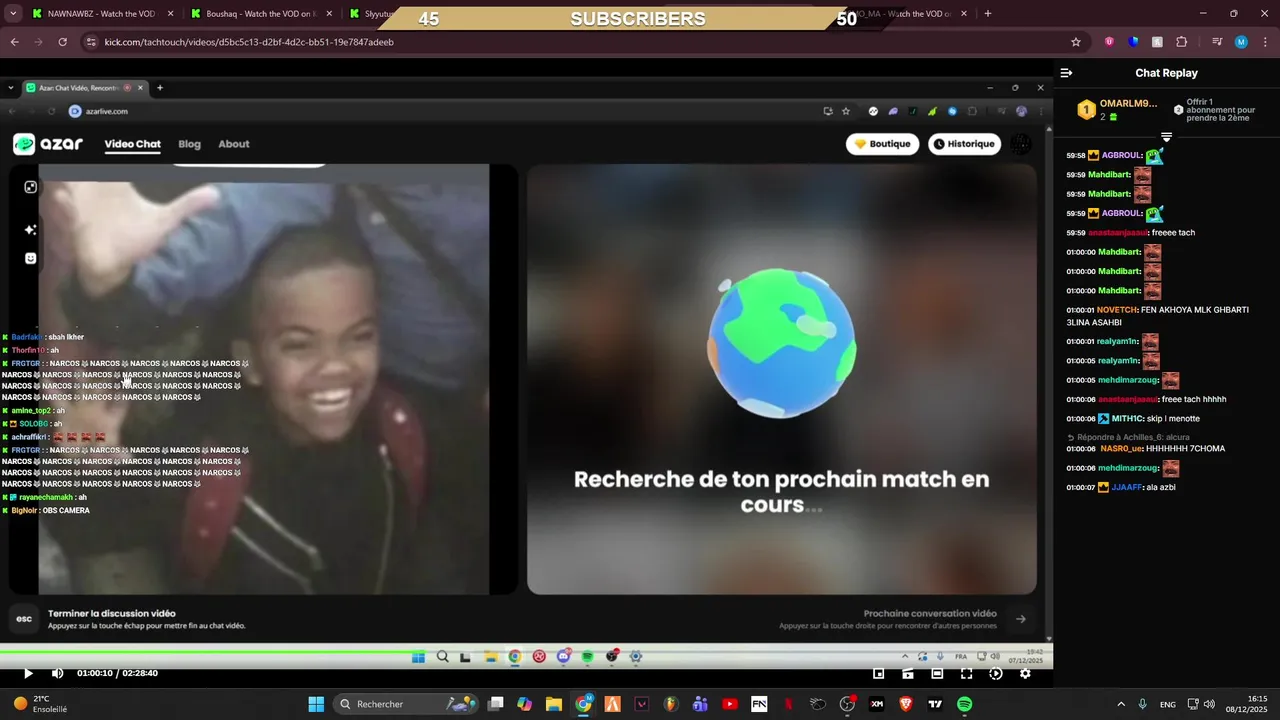
Task: Click the Rechercher taskbar search box
Action: pos(408,704)
